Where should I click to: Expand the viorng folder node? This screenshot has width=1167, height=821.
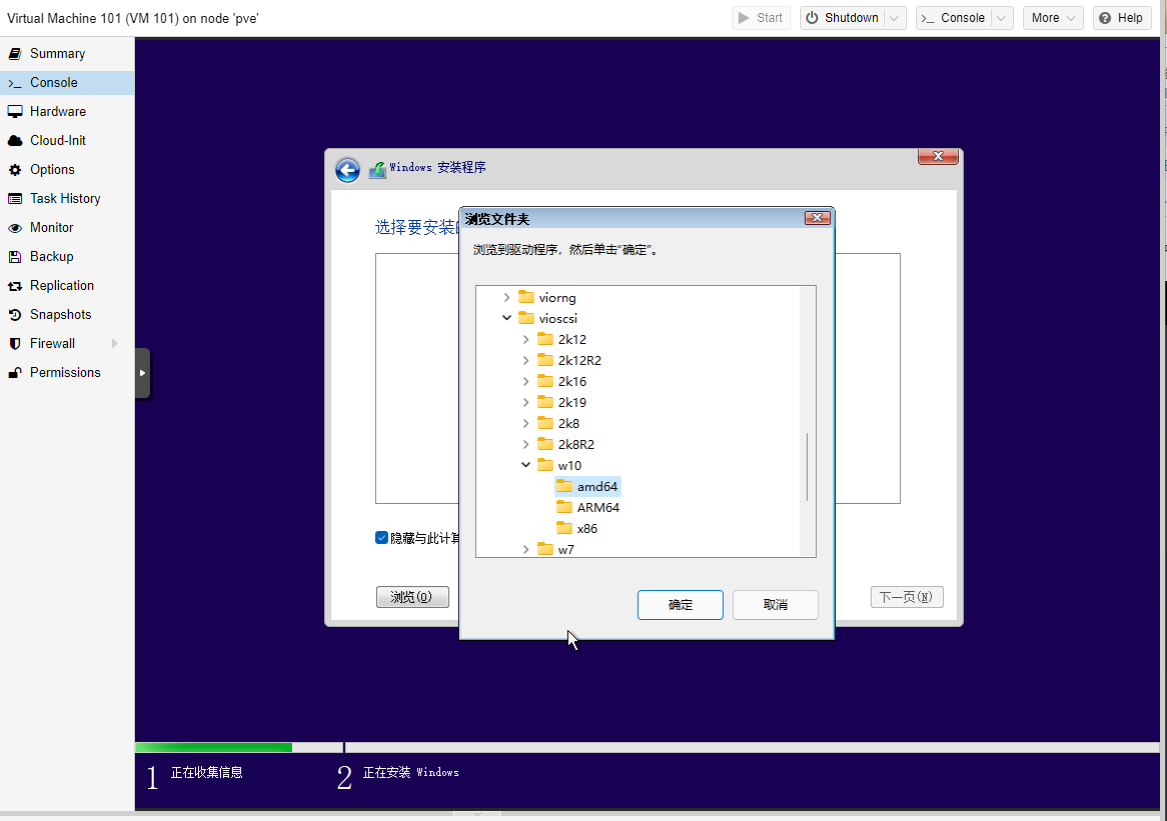507,297
